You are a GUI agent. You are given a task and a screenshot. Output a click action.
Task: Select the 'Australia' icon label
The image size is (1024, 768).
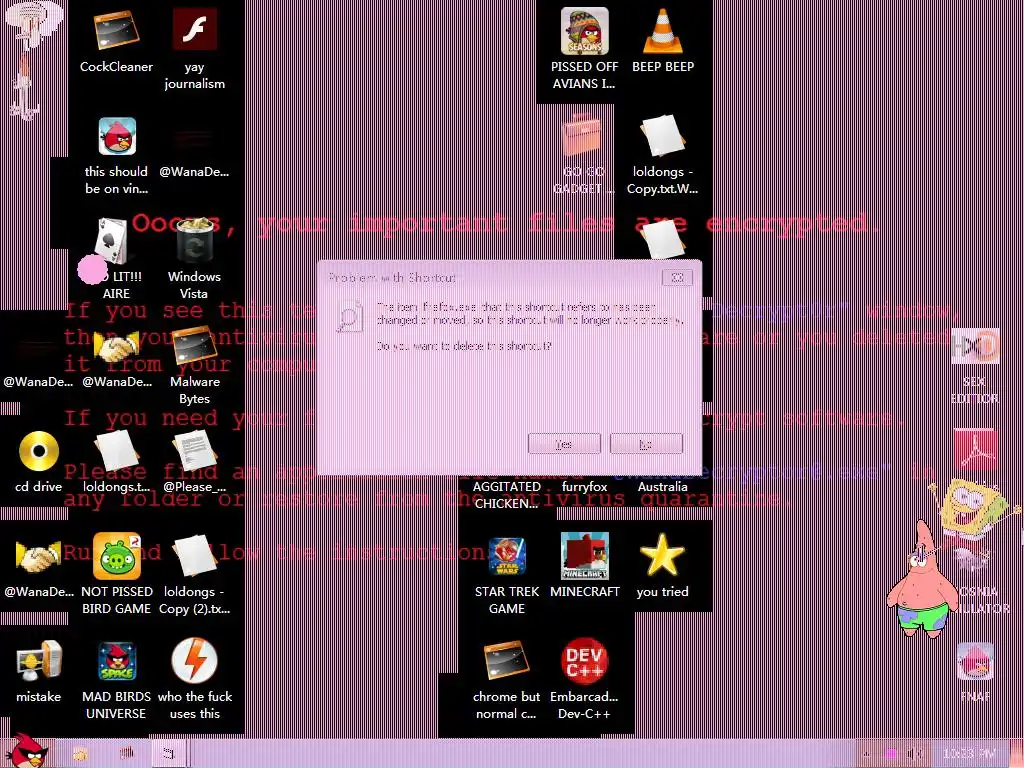coord(662,487)
